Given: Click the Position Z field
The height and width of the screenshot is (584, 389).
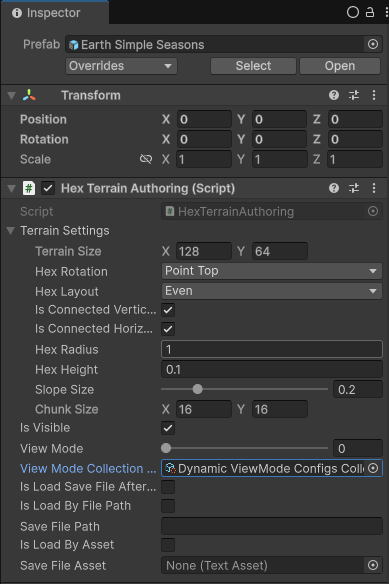Looking at the screenshot, I should coord(355,120).
